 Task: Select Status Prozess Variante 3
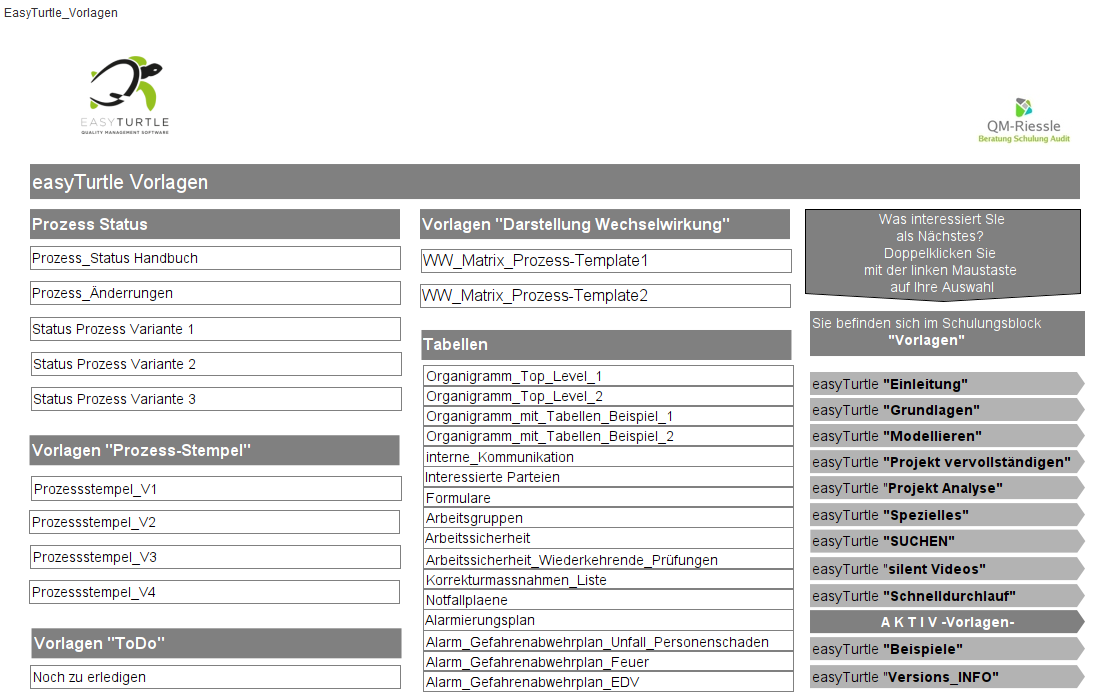pyautogui.click(x=216, y=399)
